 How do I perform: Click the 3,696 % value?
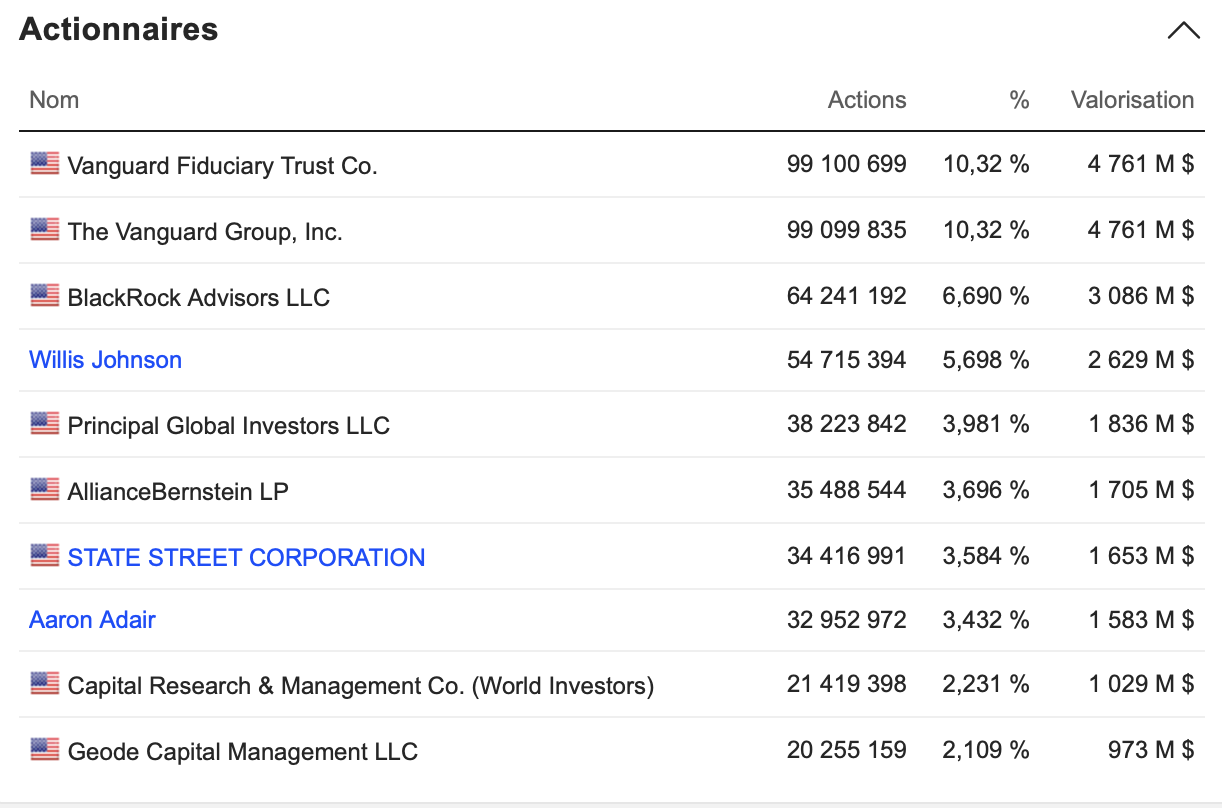point(986,490)
